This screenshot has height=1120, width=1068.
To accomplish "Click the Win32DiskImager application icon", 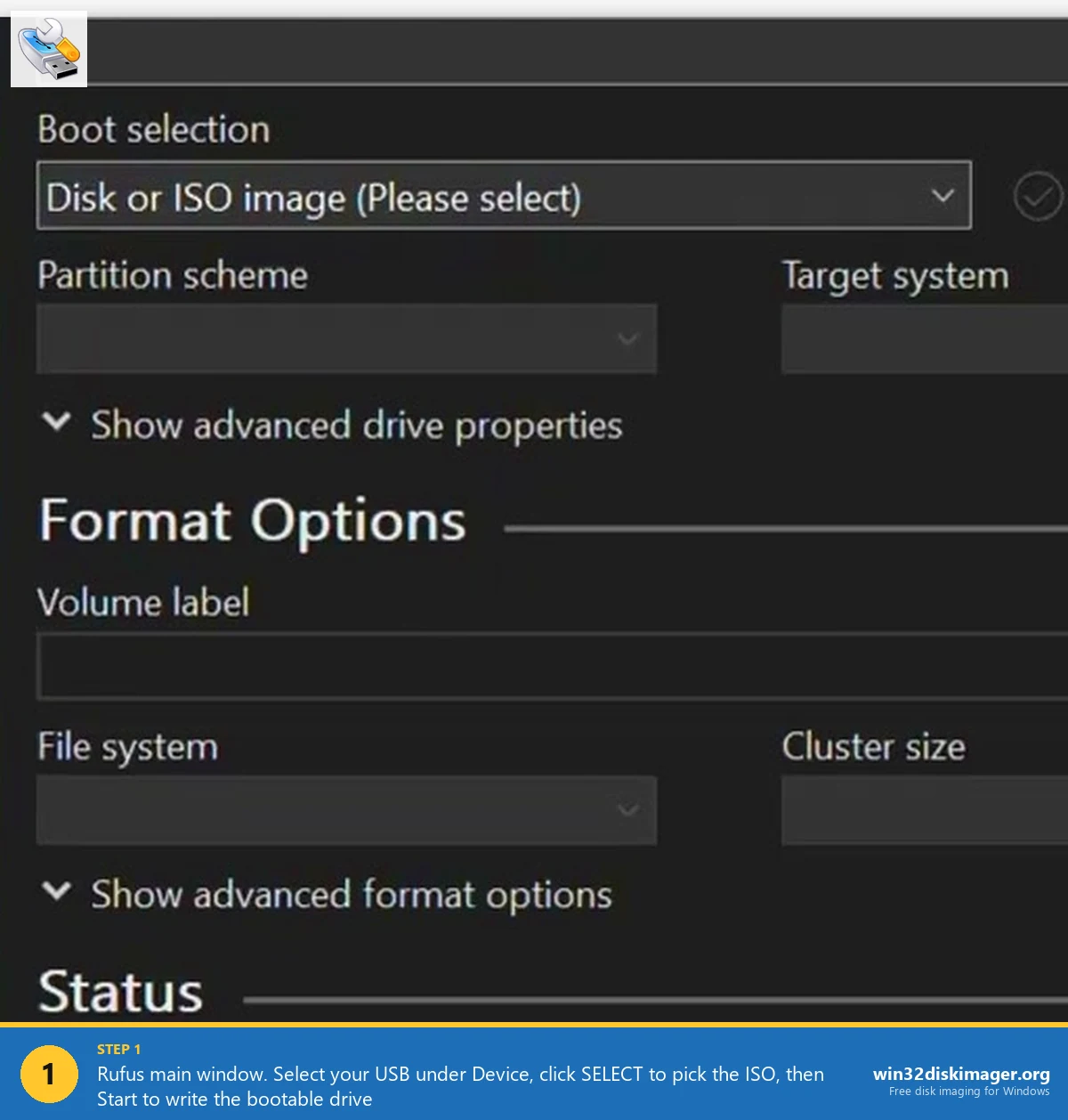I will pyautogui.click(x=49, y=48).
